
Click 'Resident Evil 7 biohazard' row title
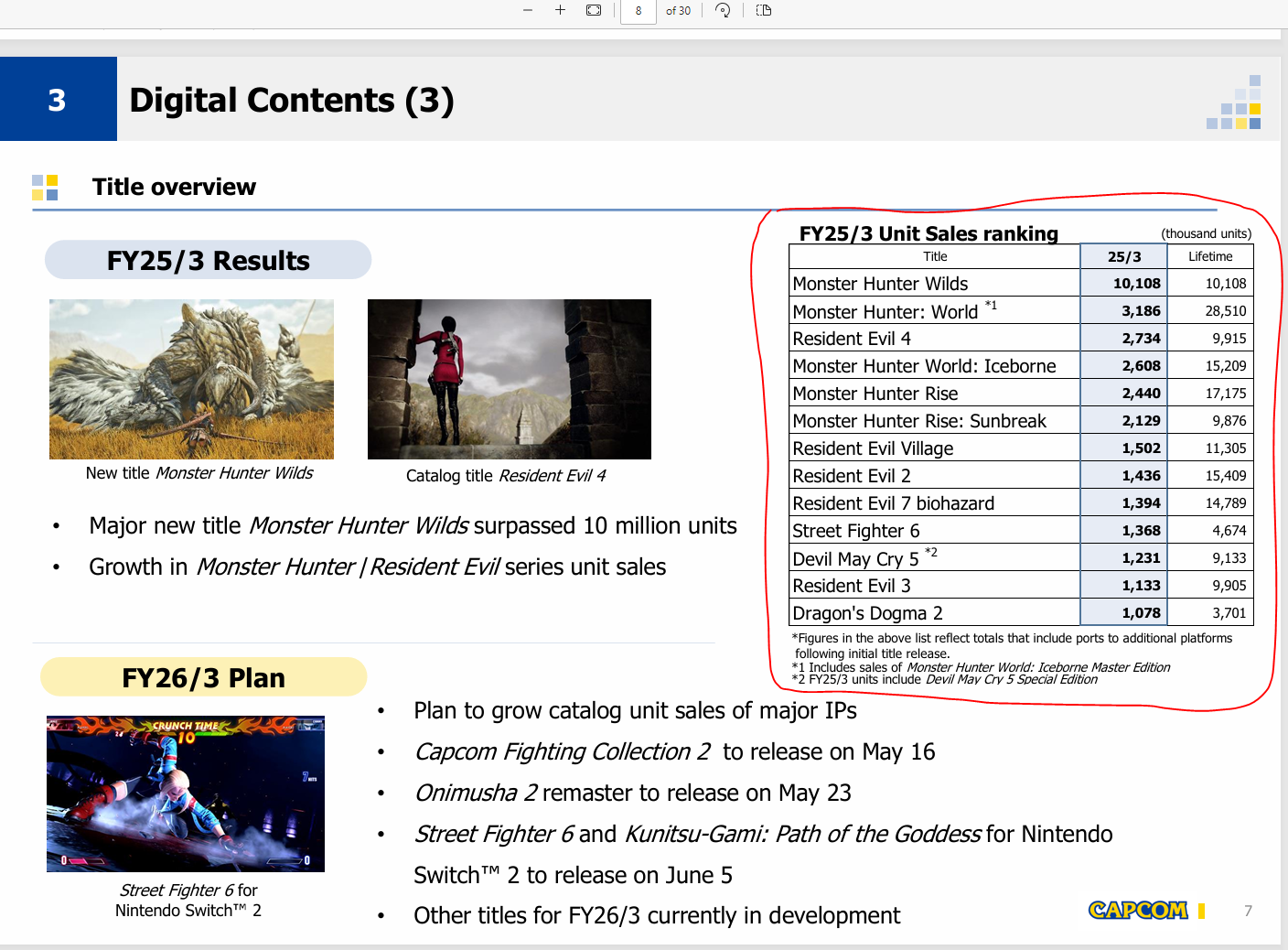pos(894,503)
